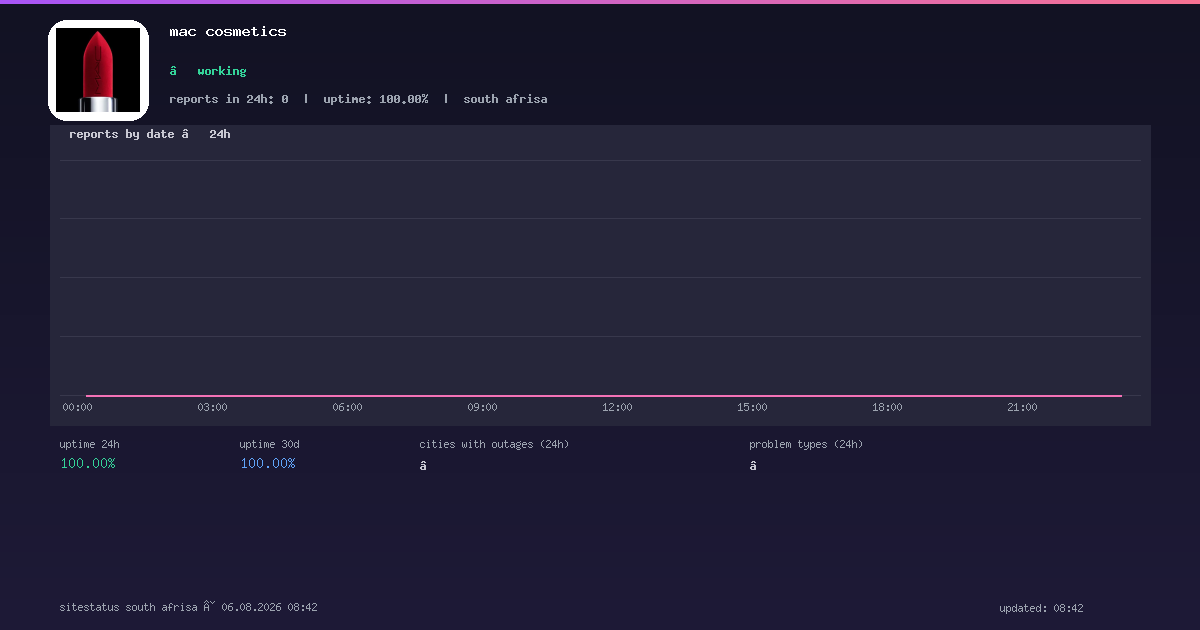
Task: Click the problem types placeholder symbol
Action: click(x=753, y=465)
